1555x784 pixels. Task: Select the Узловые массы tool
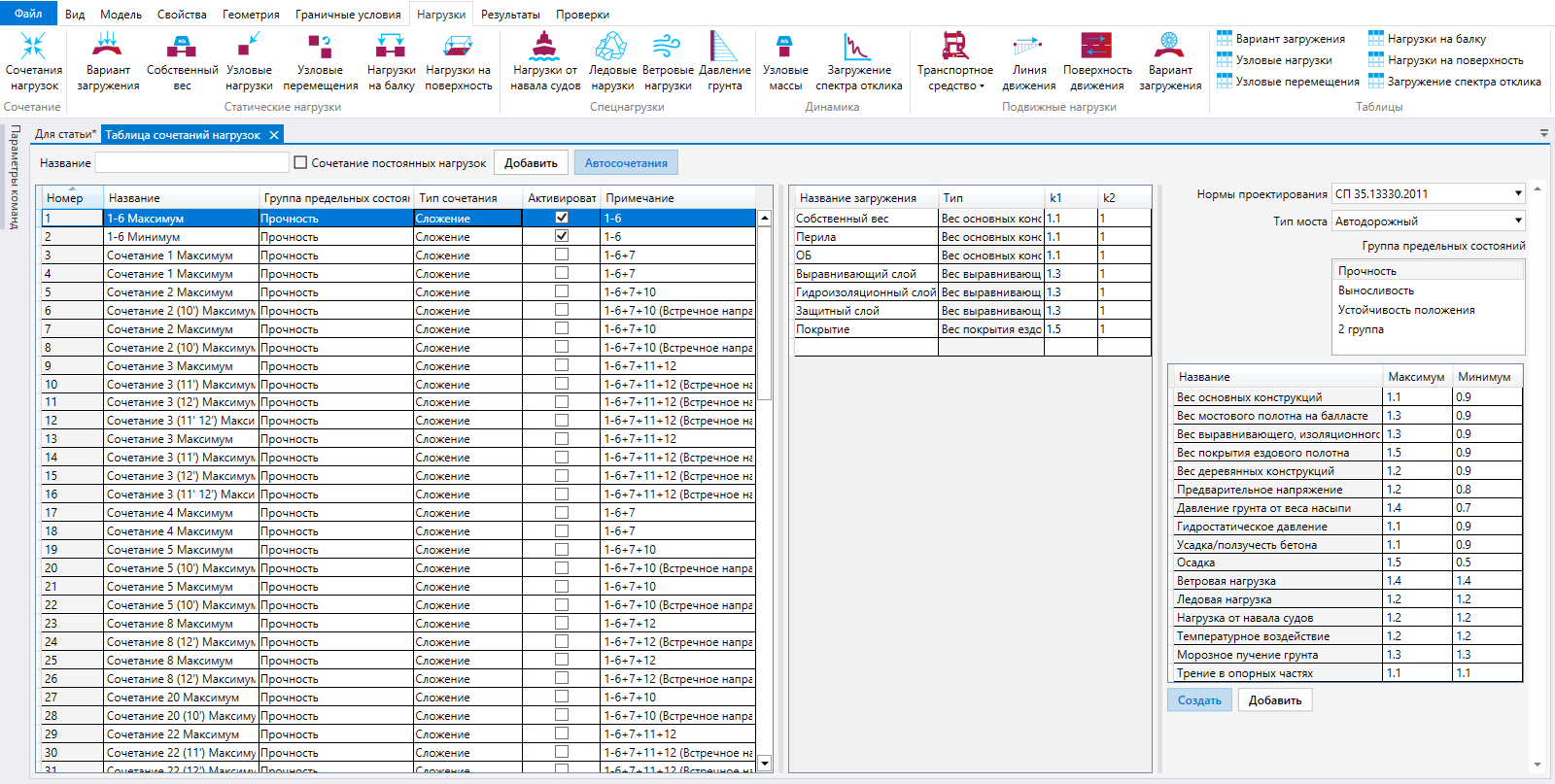[785, 61]
